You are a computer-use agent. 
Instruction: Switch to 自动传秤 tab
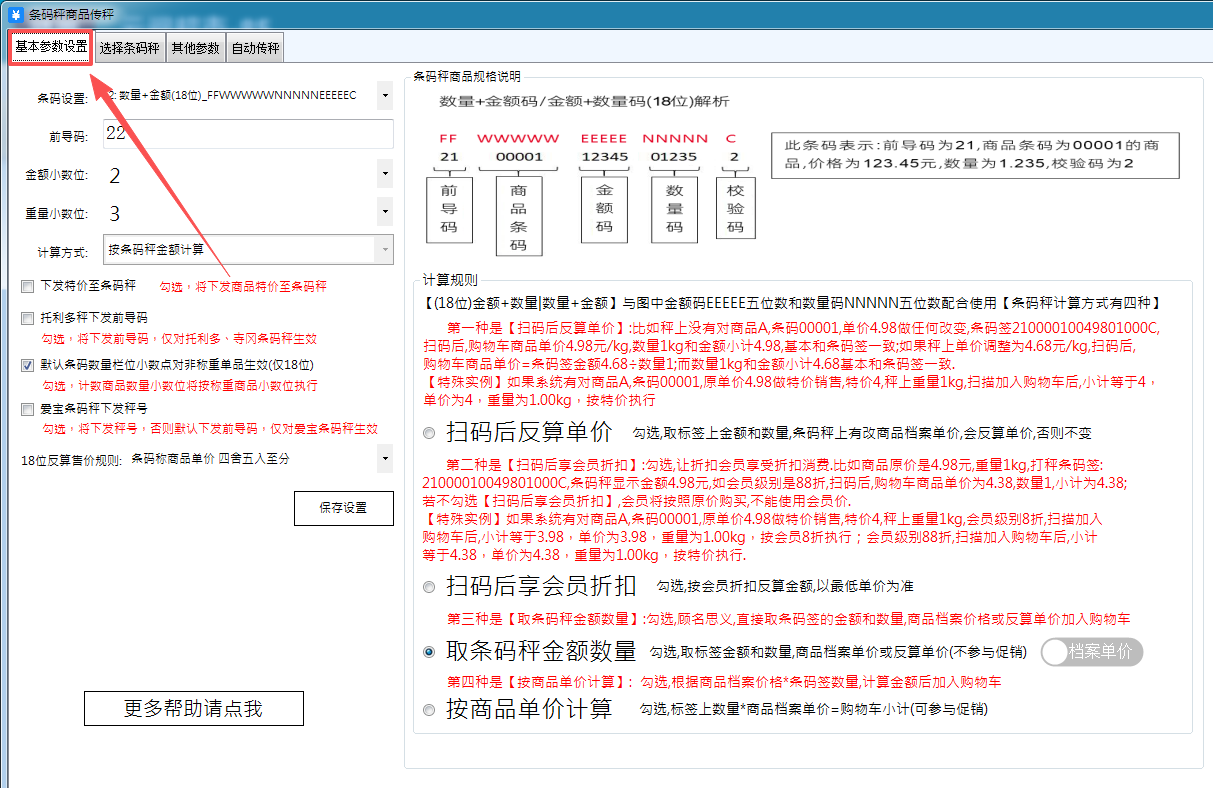(256, 47)
